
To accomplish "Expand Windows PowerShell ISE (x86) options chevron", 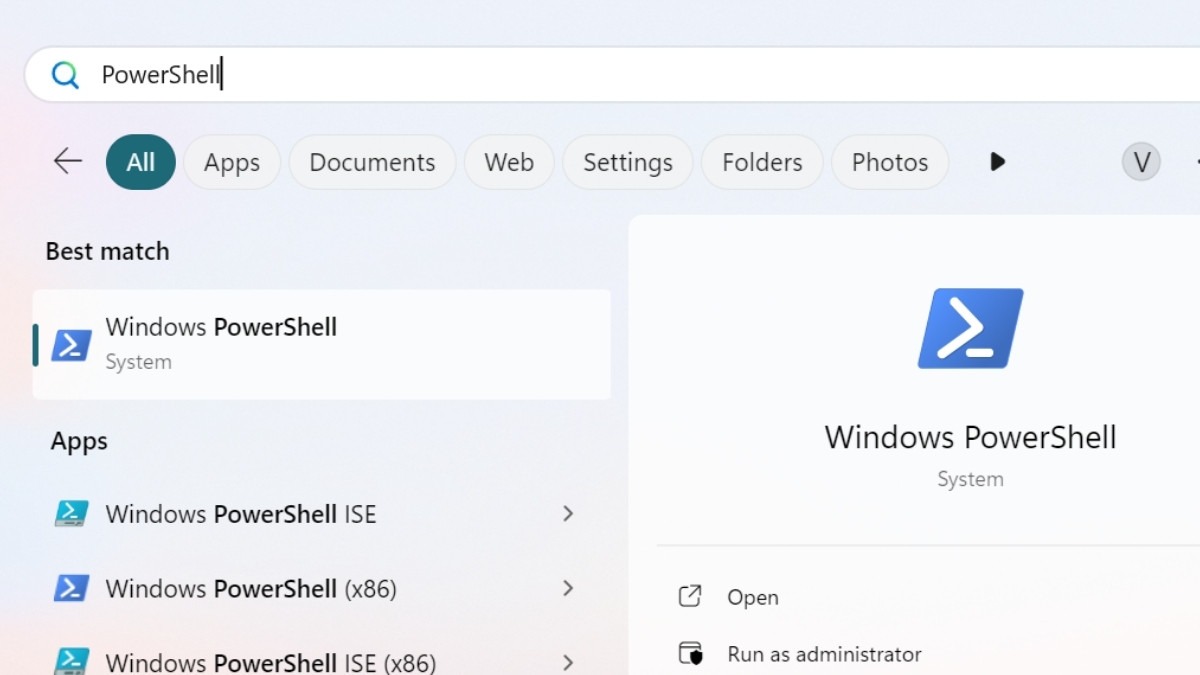I will pyautogui.click(x=568, y=662).
